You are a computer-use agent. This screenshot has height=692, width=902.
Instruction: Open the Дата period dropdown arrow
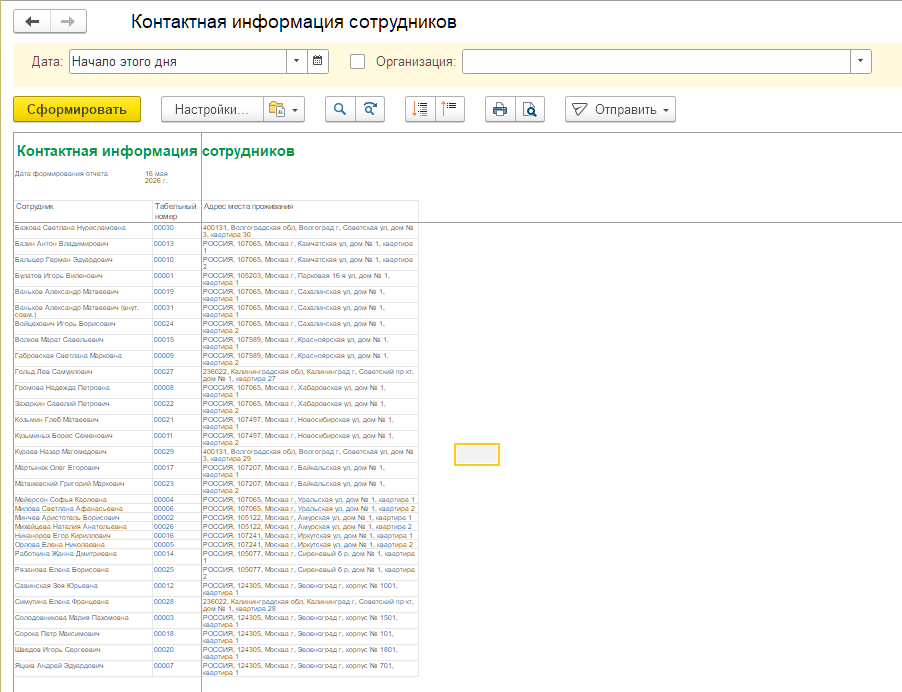click(297, 62)
